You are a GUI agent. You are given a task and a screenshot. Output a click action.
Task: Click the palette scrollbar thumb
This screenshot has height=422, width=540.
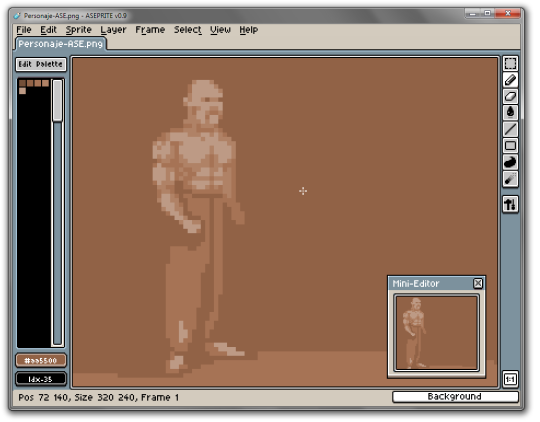click(x=58, y=101)
